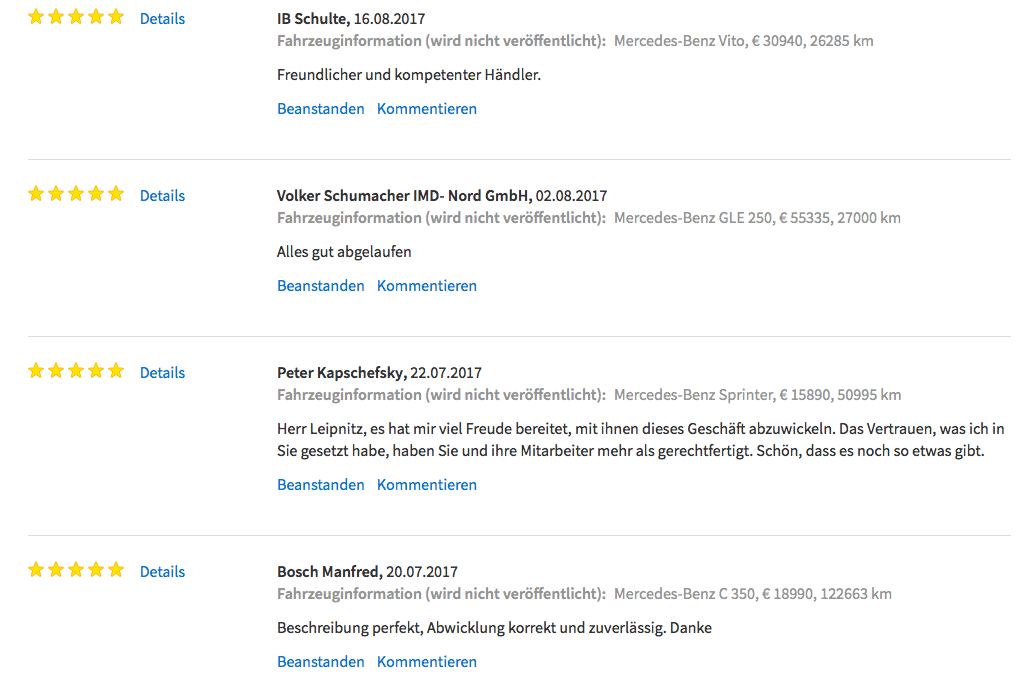The width and height of the screenshot is (1023, 694).
Task: Click Kommentieren under IB Schulte review
Action: point(427,109)
